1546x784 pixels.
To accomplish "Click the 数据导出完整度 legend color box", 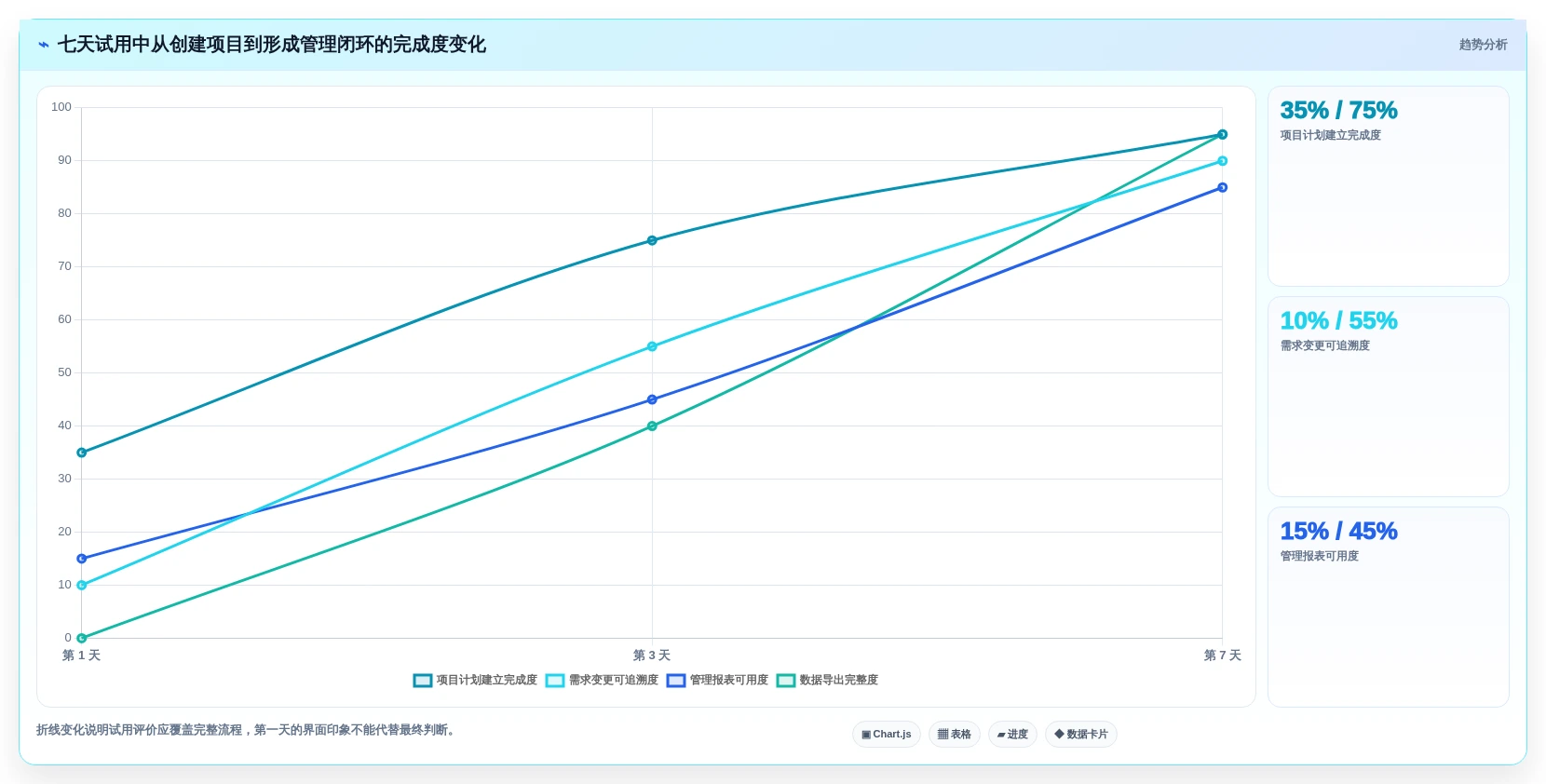I will click(x=786, y=681).
